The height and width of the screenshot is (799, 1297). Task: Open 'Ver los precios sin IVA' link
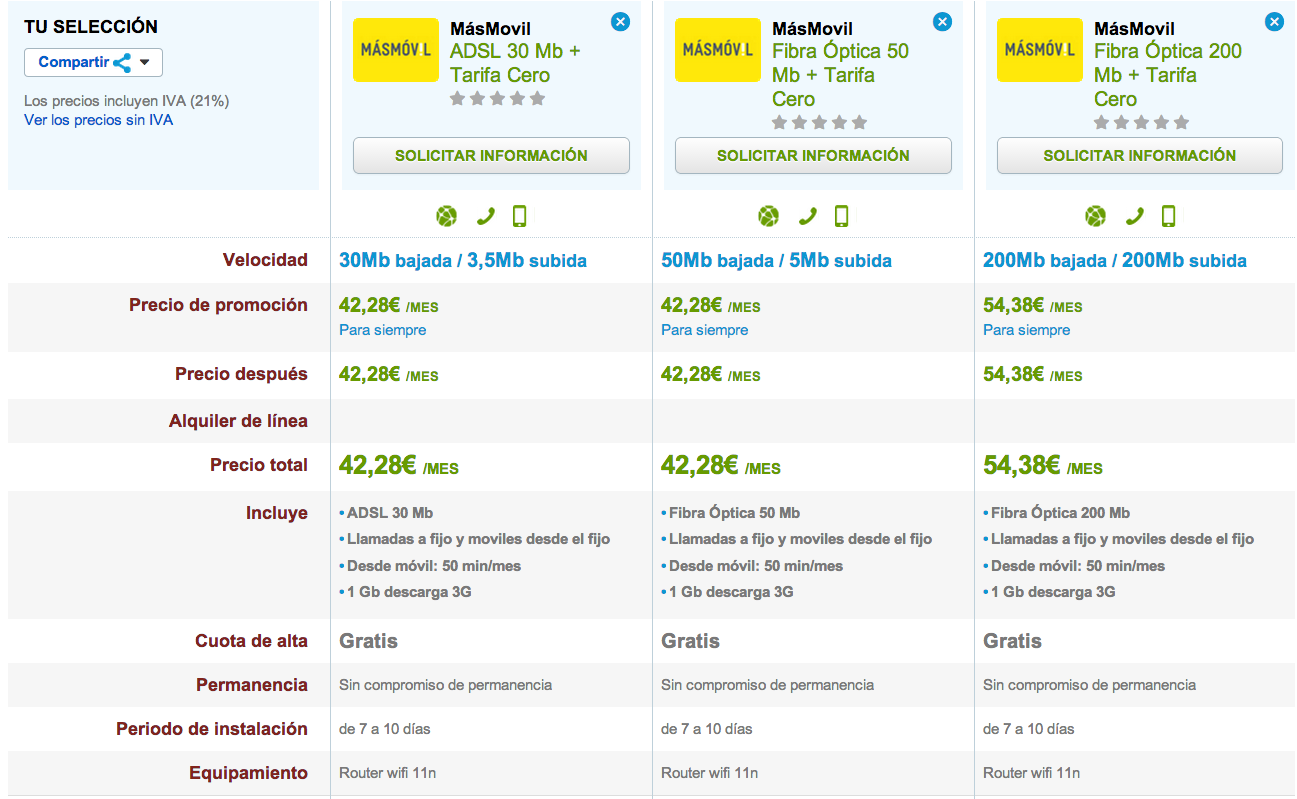(x=98, y=120)
